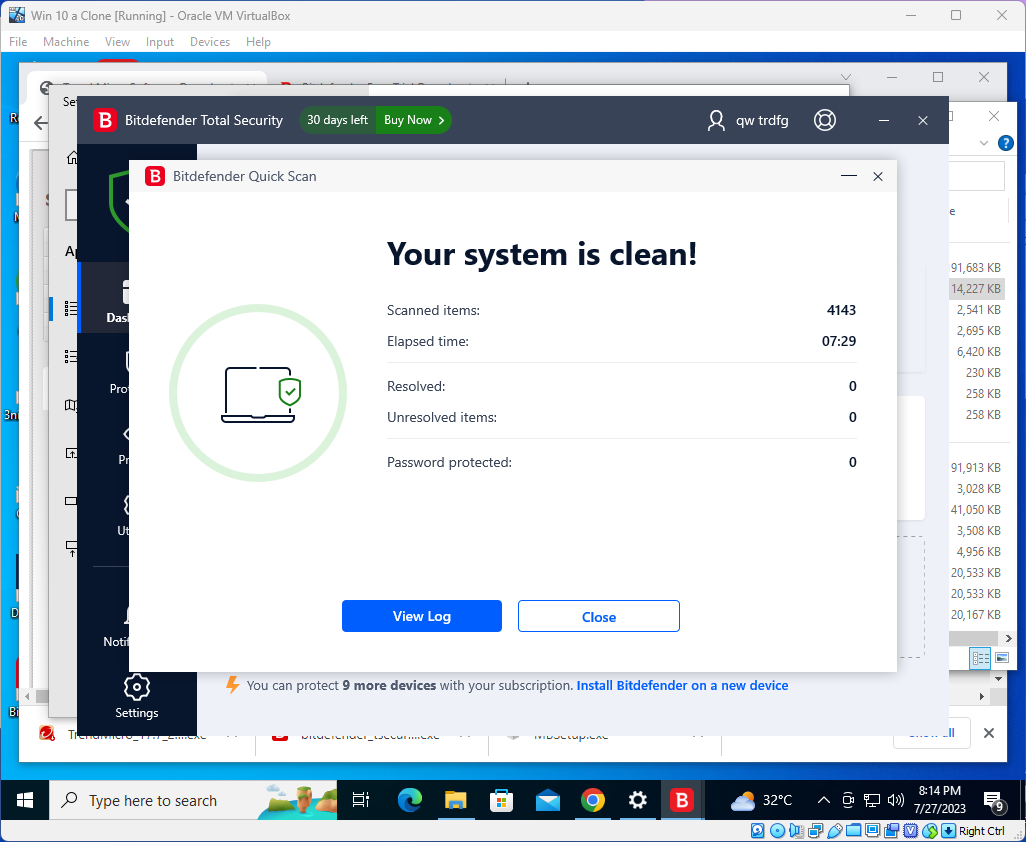Open Bitdefender support lifebuoy icon
The height and width of the screenshot is (842, 1026).
tap(824, 120)
